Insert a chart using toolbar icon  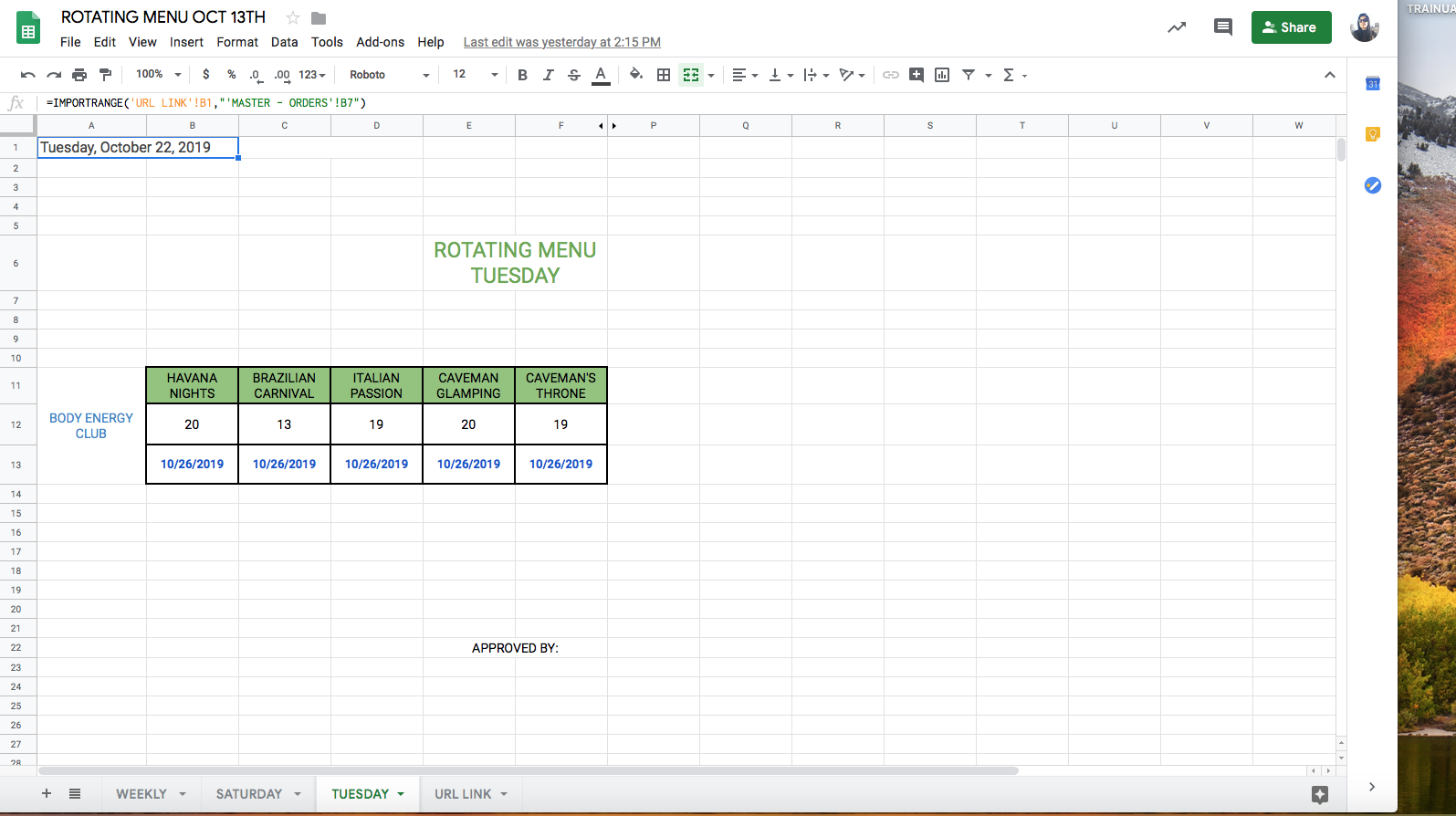click(x=942, y=75)
